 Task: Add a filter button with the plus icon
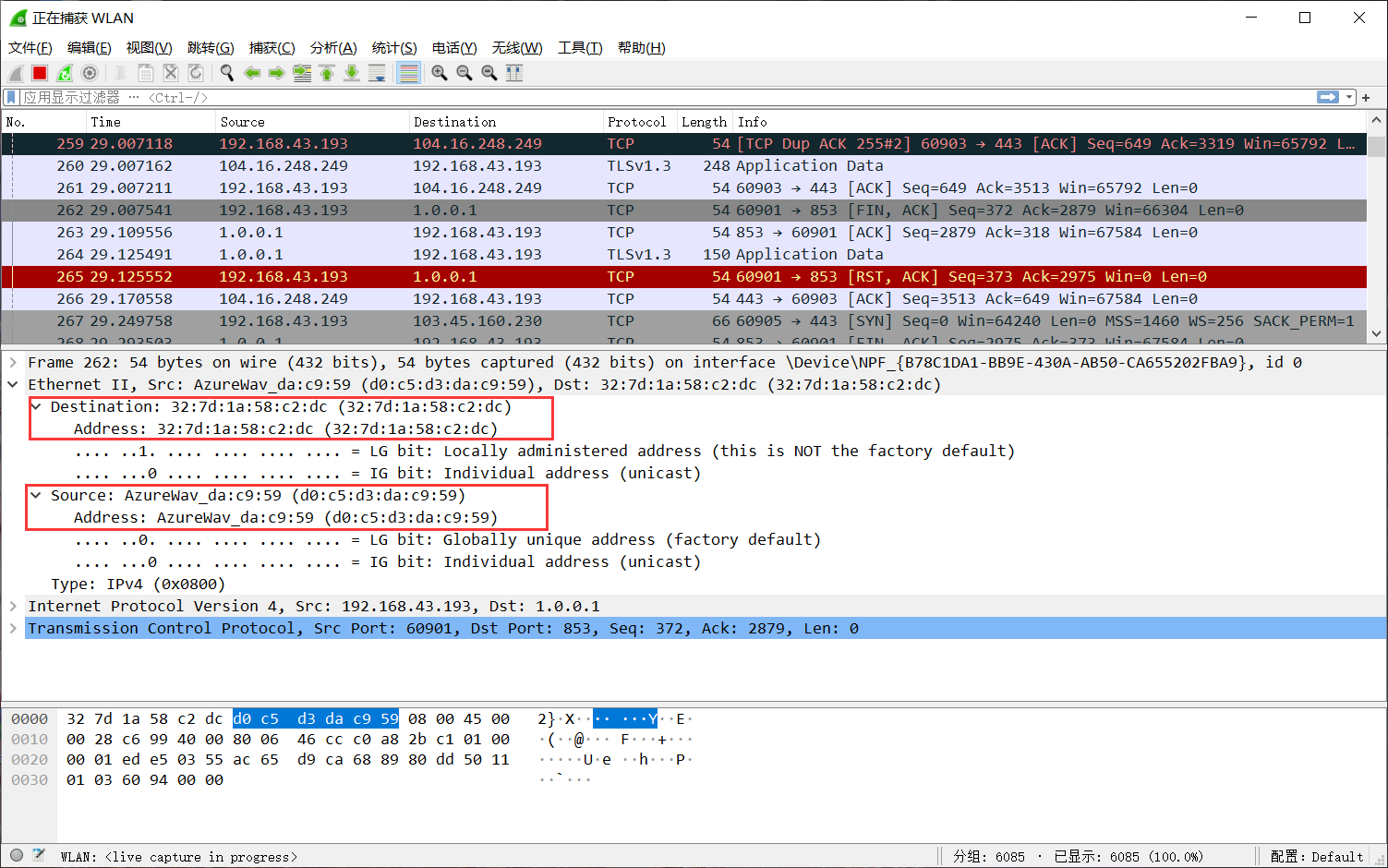pyautogui.click(x=1366, y=97)
